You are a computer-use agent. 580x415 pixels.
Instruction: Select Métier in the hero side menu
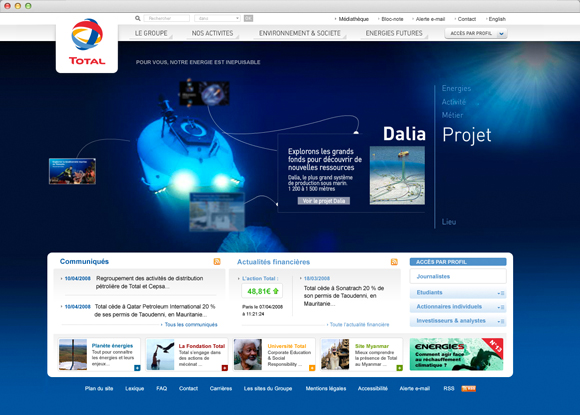[x=452, y=115]
